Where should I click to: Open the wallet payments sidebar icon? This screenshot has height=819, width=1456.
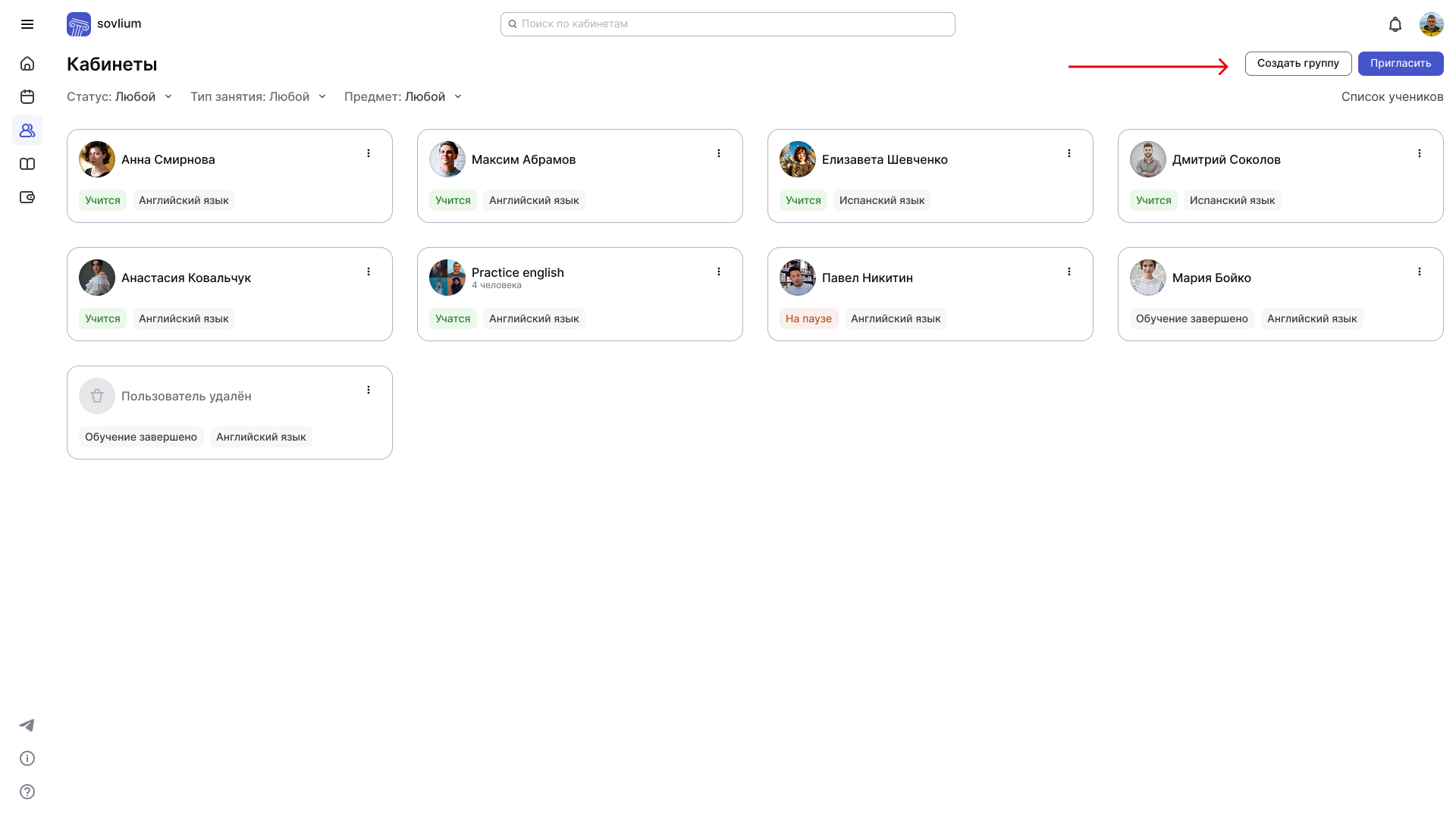tap(27, 197)
